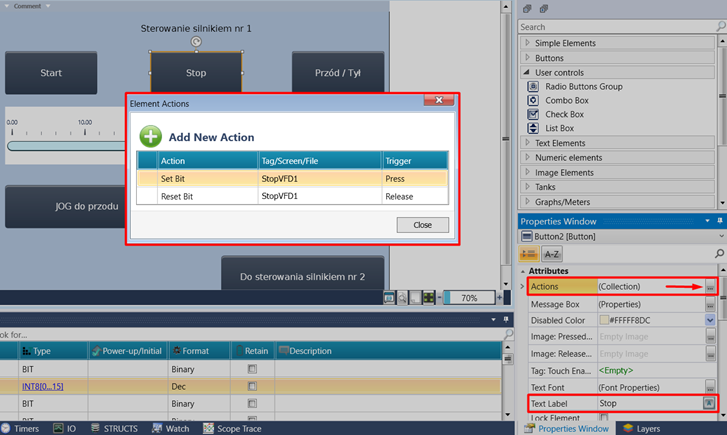Select the List Box control icon
This screenshot has height=435, width=727.
pyautogui.click(x=534, y=129)
